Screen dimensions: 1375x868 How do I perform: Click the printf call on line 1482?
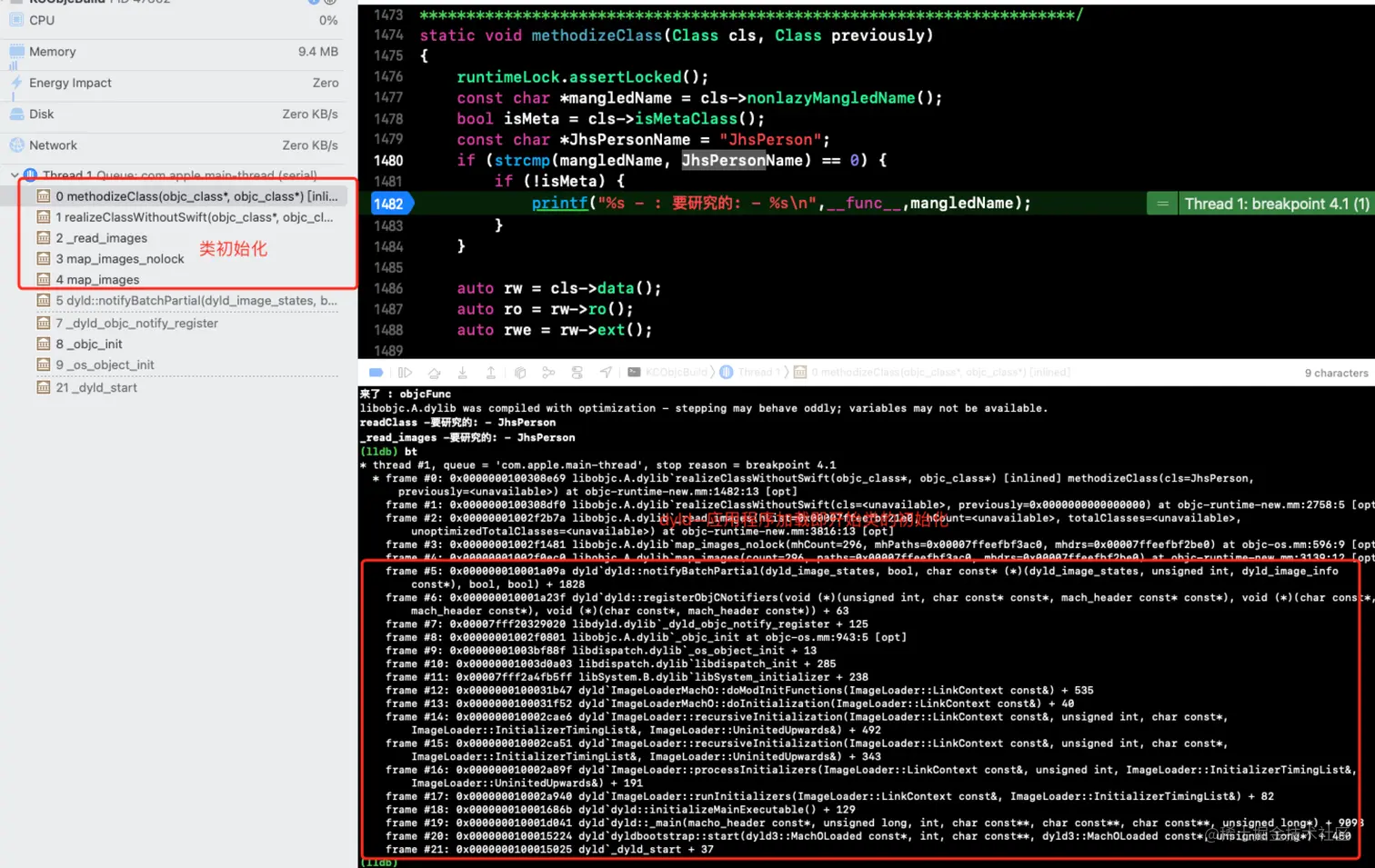point(559,203)
